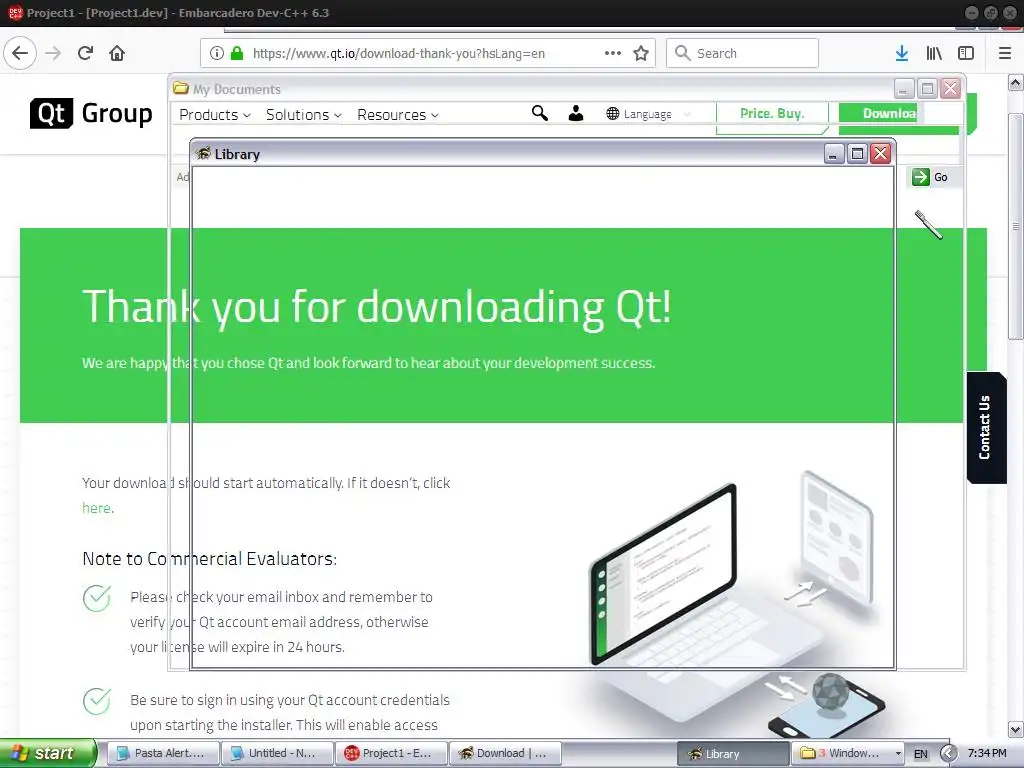Viewport: 1024px width, 768px height.
Task: Expand the Solutions menu
Action: (304, 115)
